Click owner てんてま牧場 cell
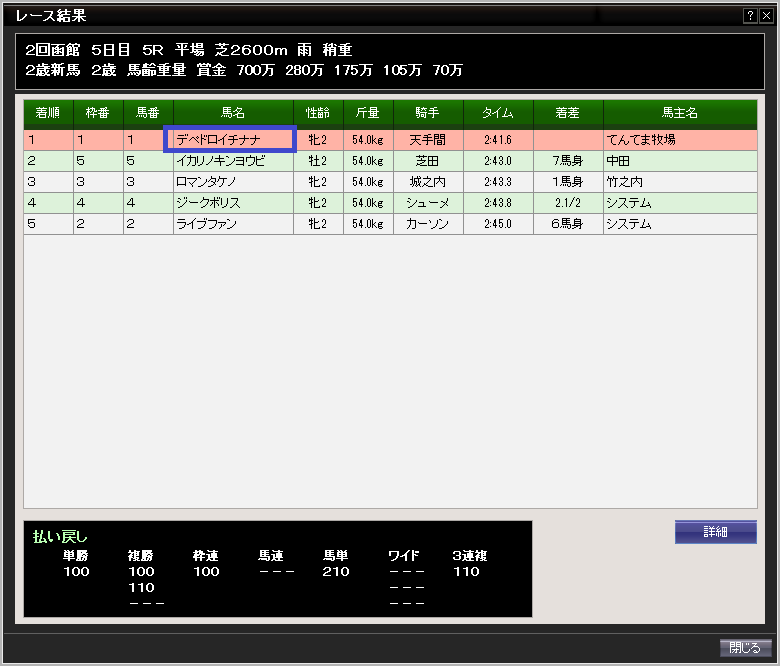 680,140
